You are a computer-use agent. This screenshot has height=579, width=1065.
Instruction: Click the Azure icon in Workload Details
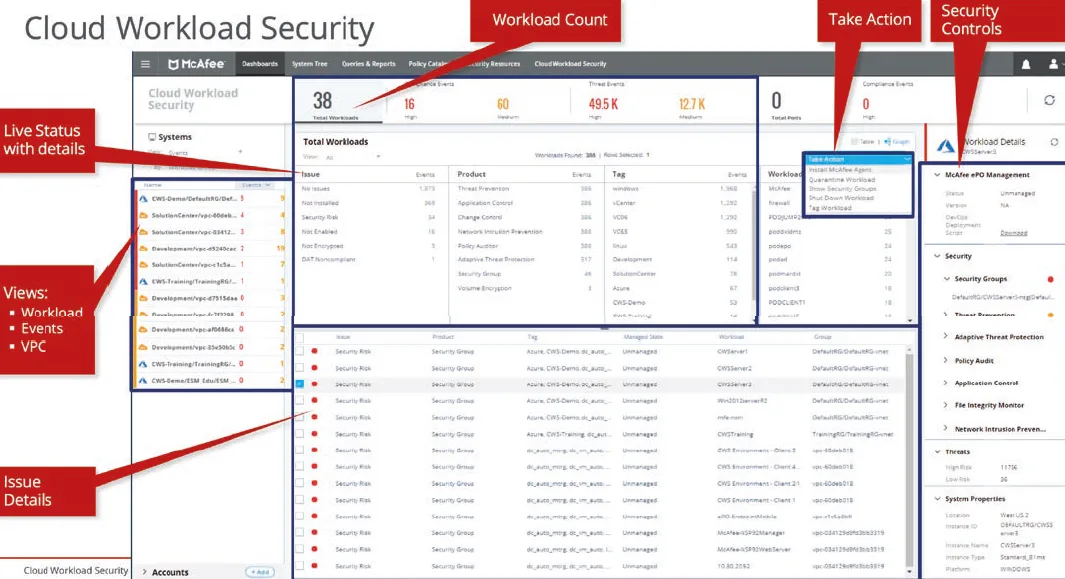[x=945, y=145]
